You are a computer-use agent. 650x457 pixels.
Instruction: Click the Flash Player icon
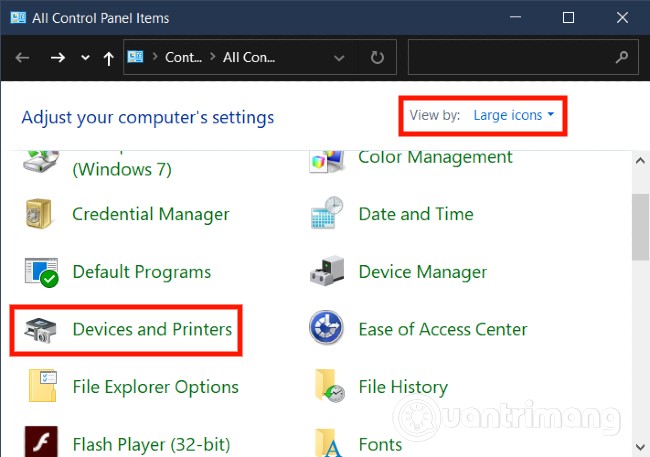tap(41, 441)
